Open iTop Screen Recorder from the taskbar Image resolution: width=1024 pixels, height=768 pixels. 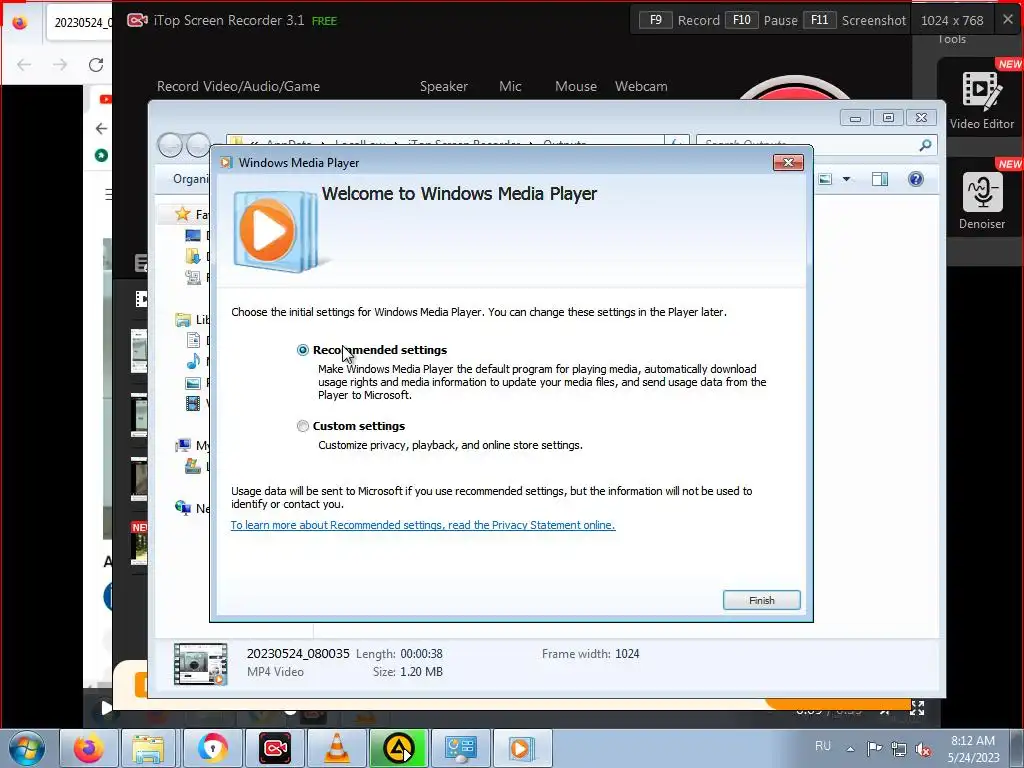(x=275, y=748)
